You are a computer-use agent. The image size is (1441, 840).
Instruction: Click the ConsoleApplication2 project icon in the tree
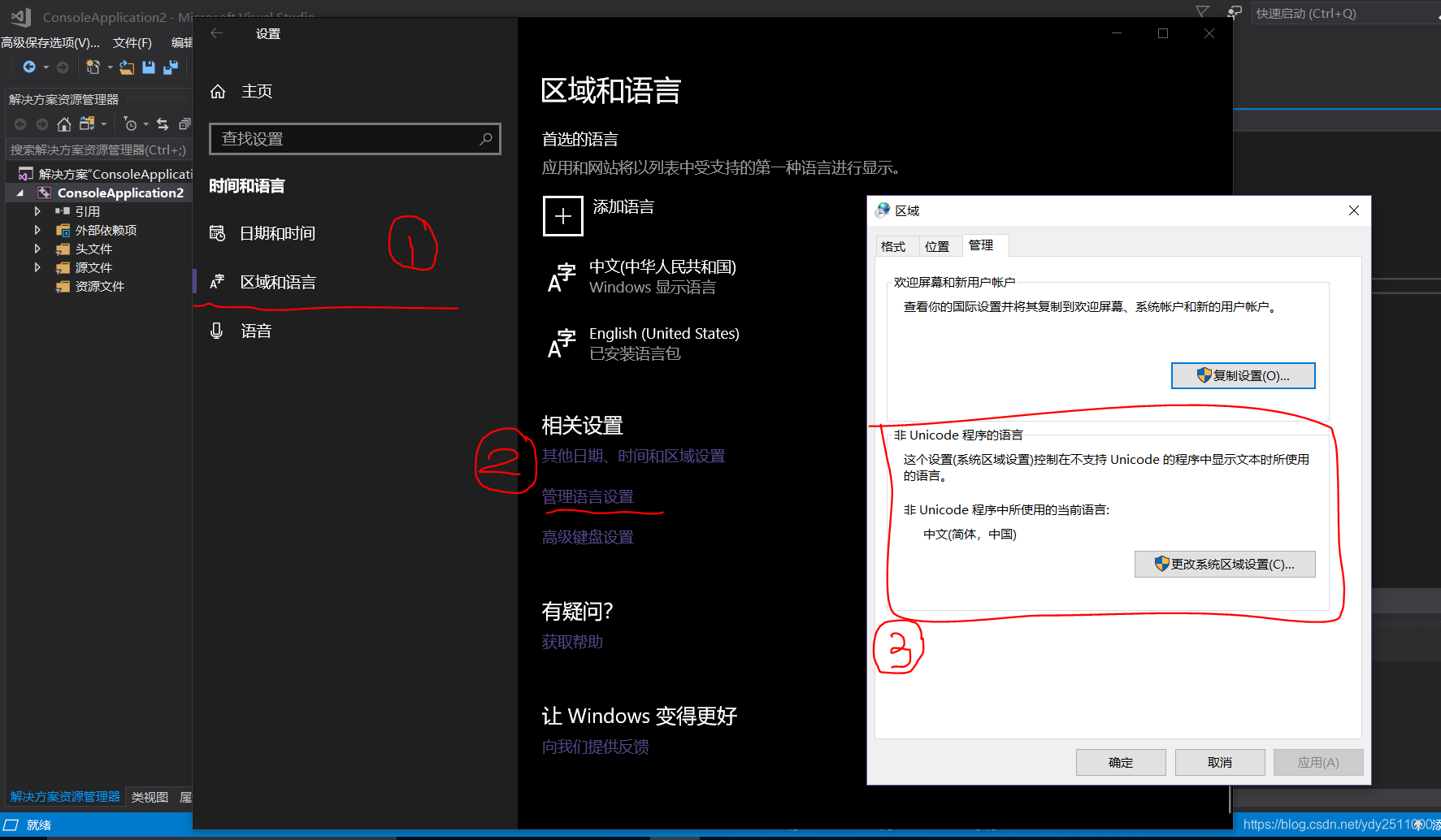tap(44, 193)
